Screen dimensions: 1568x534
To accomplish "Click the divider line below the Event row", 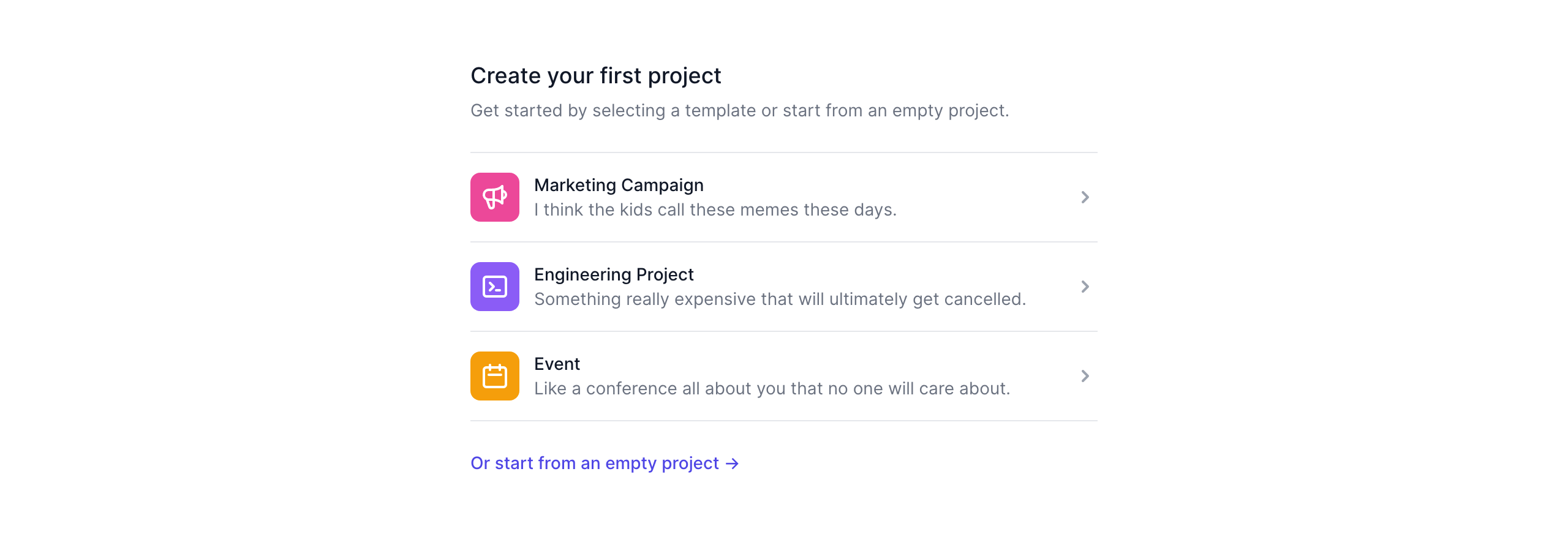I will pos(784,421).
